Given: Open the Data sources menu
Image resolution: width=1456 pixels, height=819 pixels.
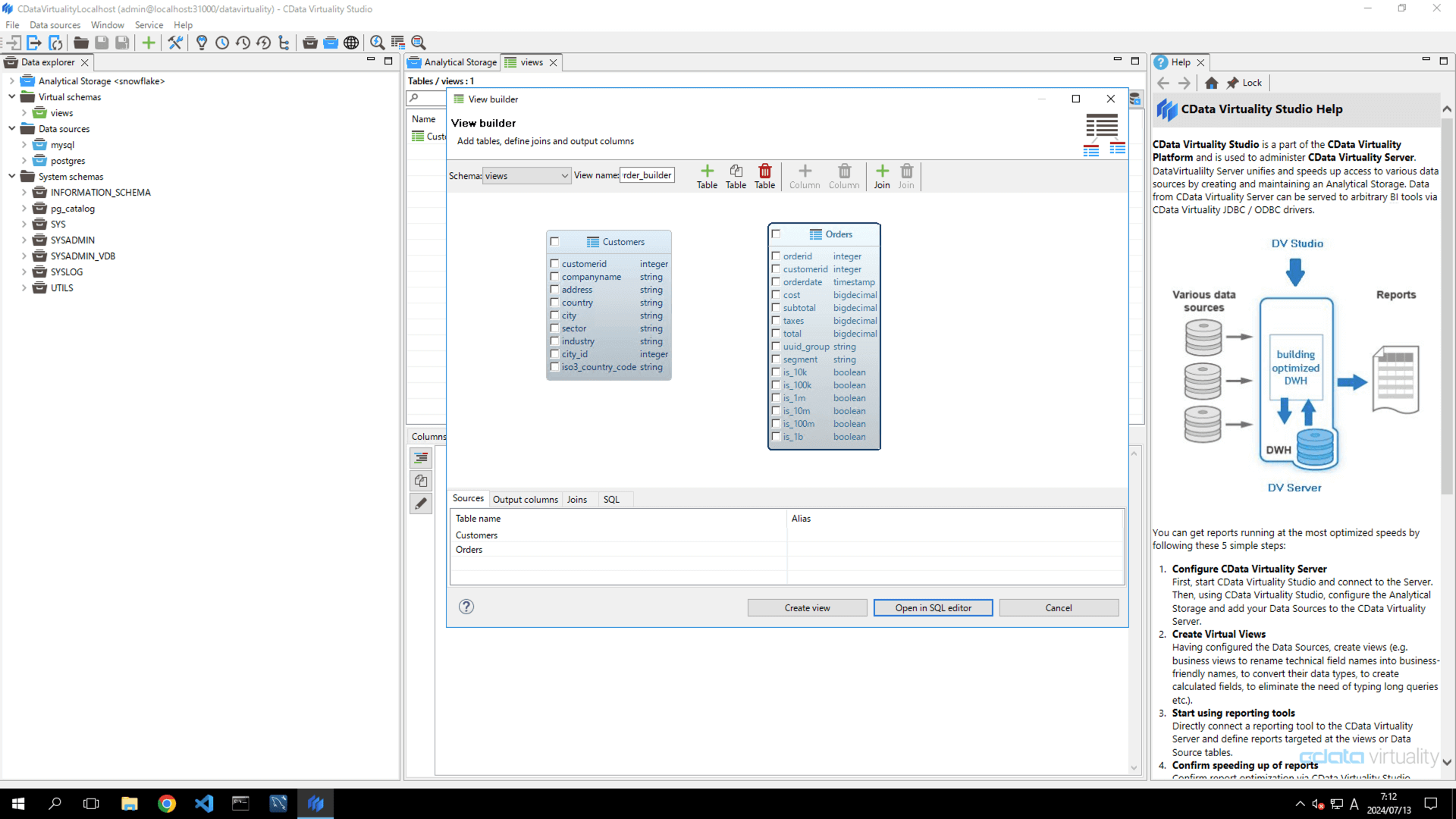Looking at the screenshot, I should (x=54, y=24).
